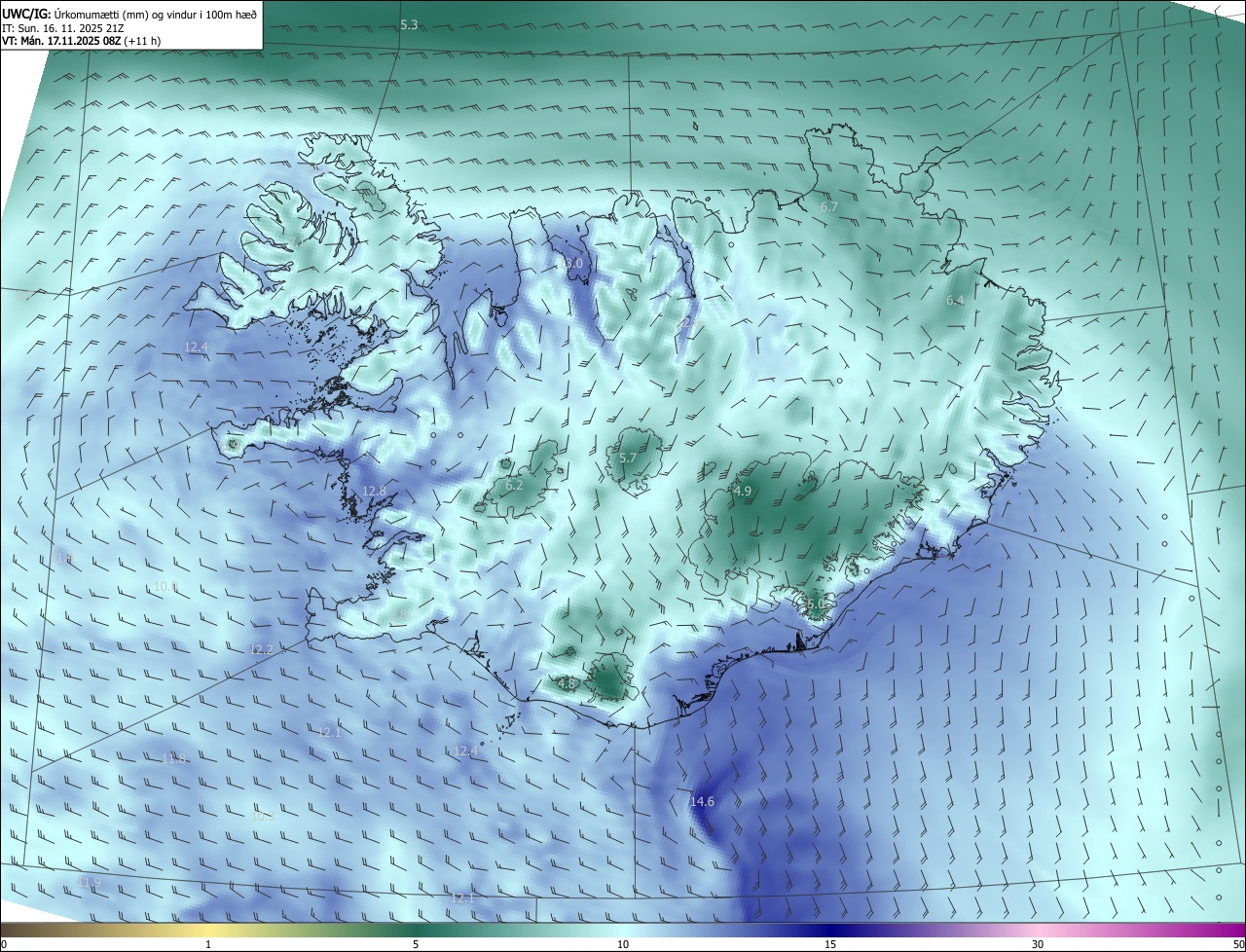The width and height of the screenshot is (1246, 952).
Task: Click the 12.8 value label near the west coast
Action: (375, 492)
